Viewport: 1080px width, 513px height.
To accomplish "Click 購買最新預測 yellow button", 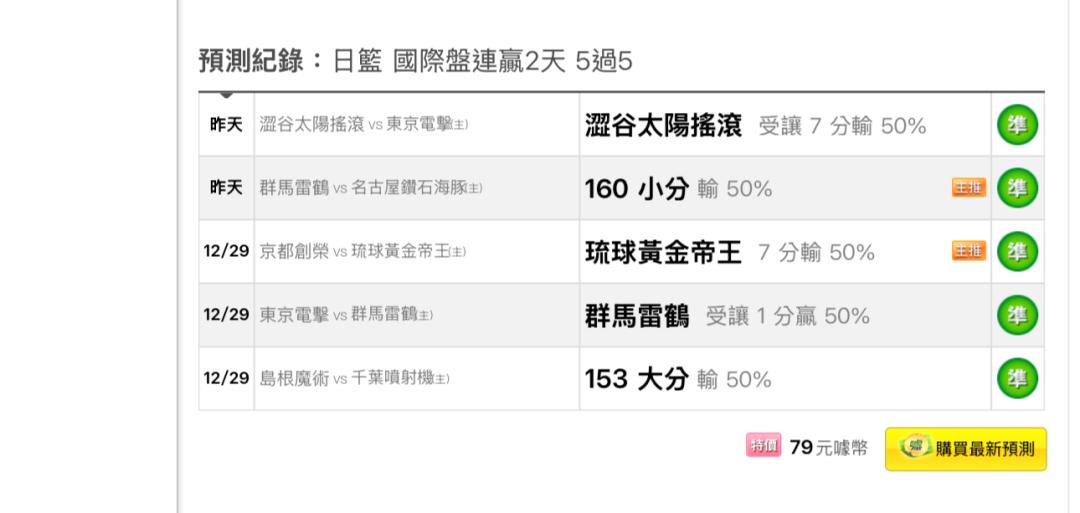I will tap(966, 449).
